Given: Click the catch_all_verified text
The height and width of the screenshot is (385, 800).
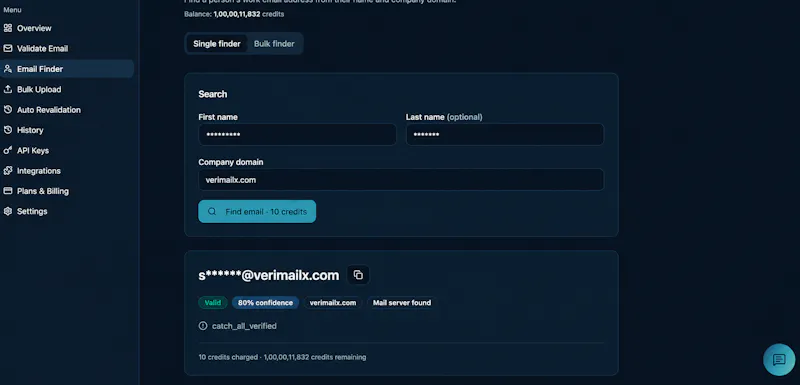Looking at the screenshot, I should 244,326.
